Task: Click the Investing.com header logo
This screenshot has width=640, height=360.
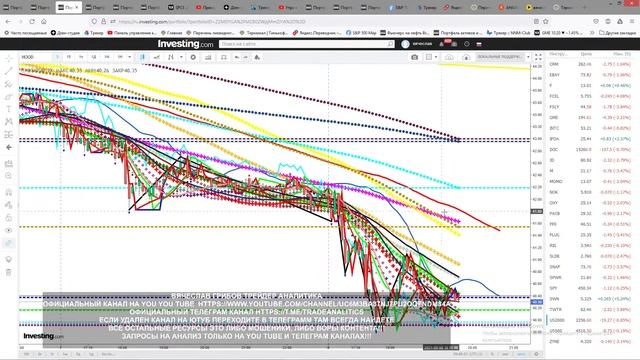Action: pos(185,44)
